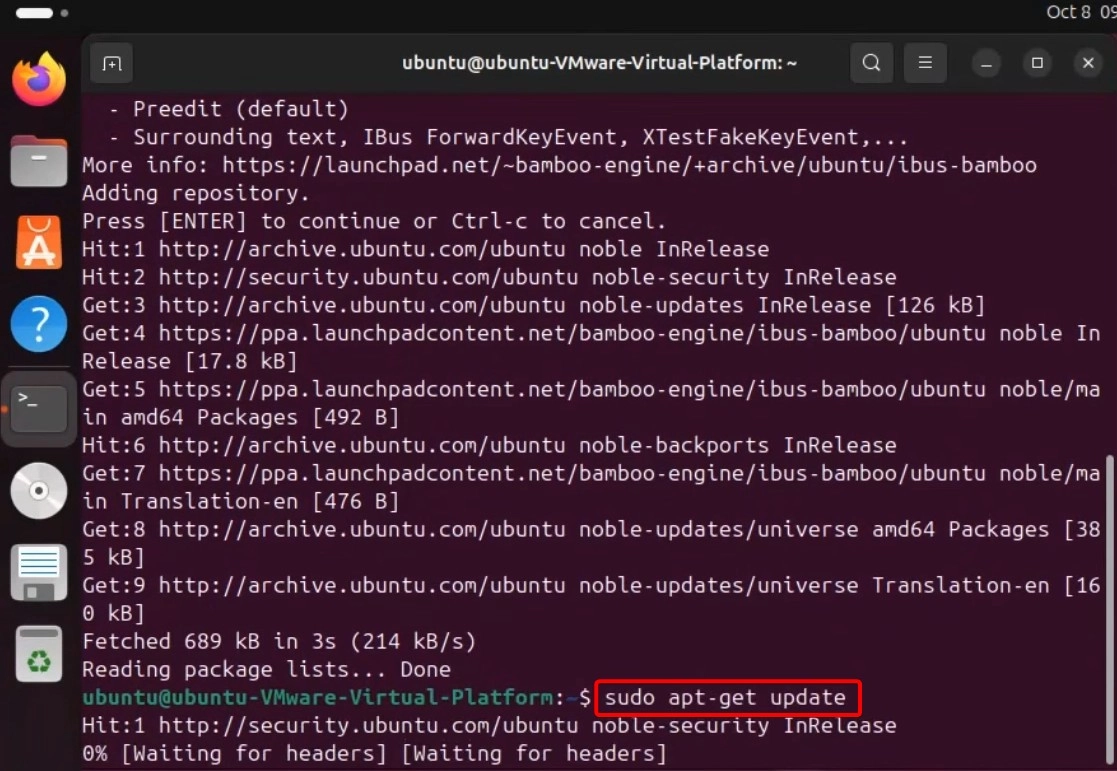
Task: Maximize the terminal window
Action: point(1037,63)
